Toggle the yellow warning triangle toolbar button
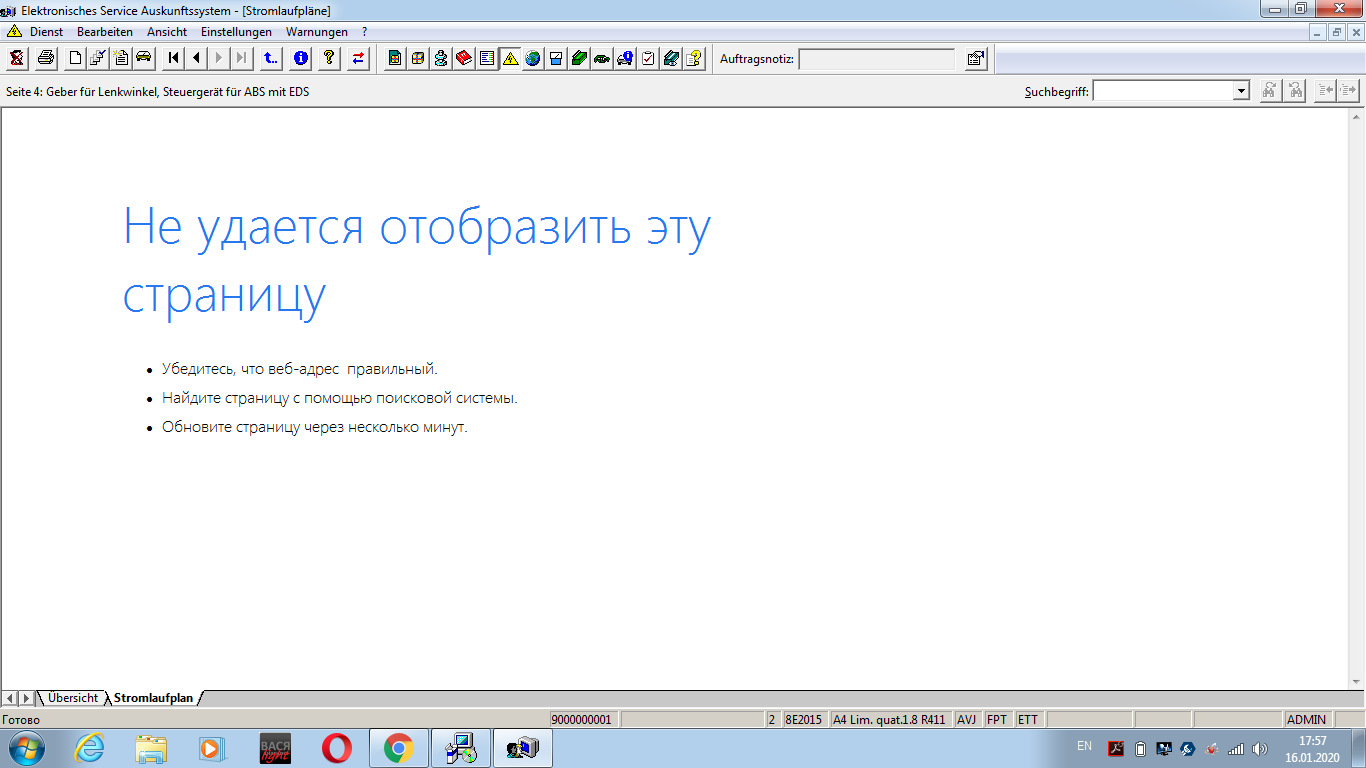Image resolution: width=1366 pixels, height=768 pixels. click(510, 58)
